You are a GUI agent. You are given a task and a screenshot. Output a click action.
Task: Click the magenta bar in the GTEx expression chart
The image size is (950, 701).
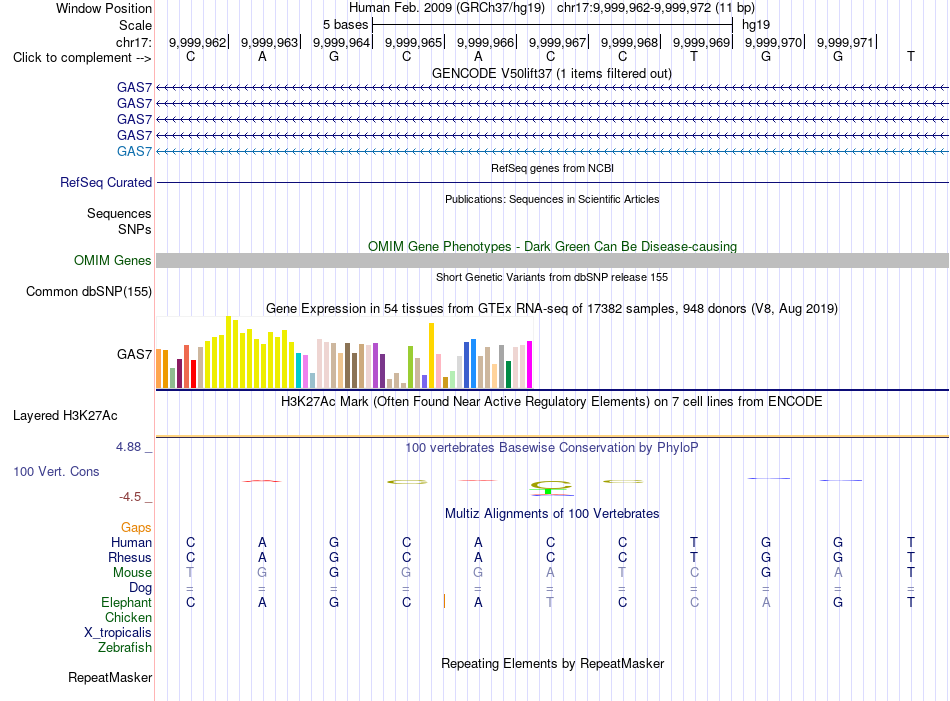tap(530, 365)
